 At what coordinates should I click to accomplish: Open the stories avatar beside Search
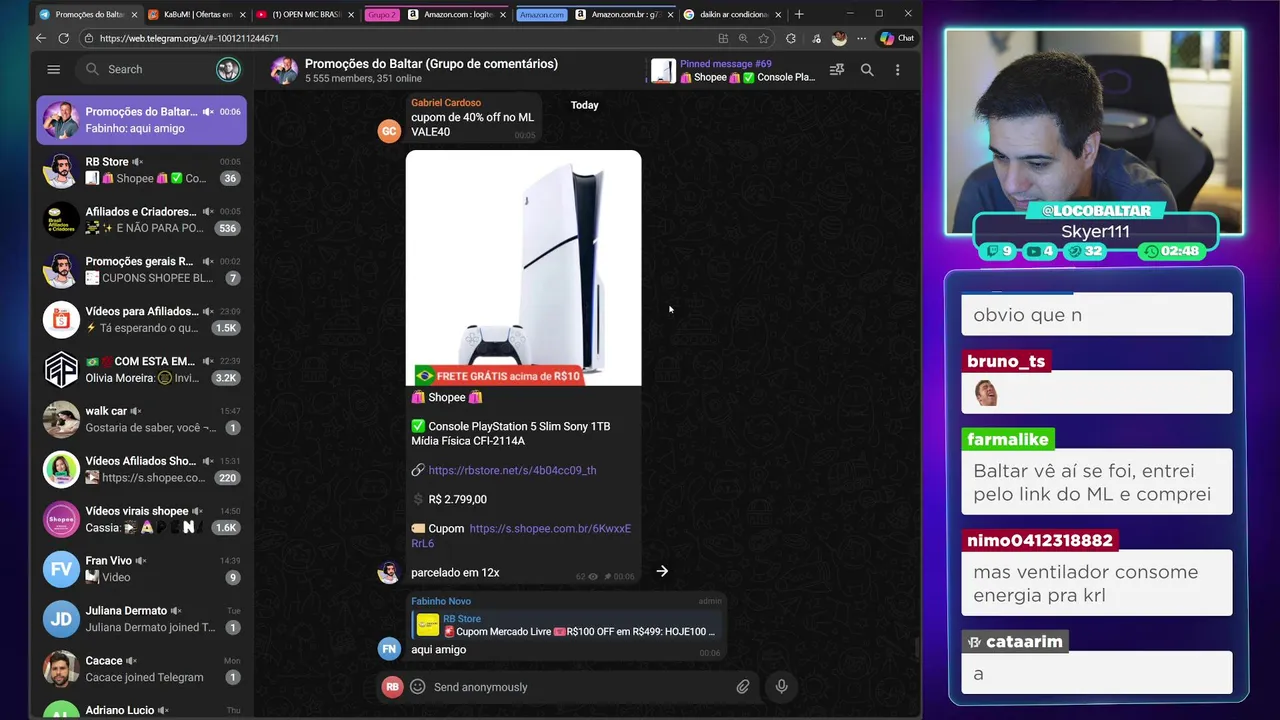click(x=228, y=69)
